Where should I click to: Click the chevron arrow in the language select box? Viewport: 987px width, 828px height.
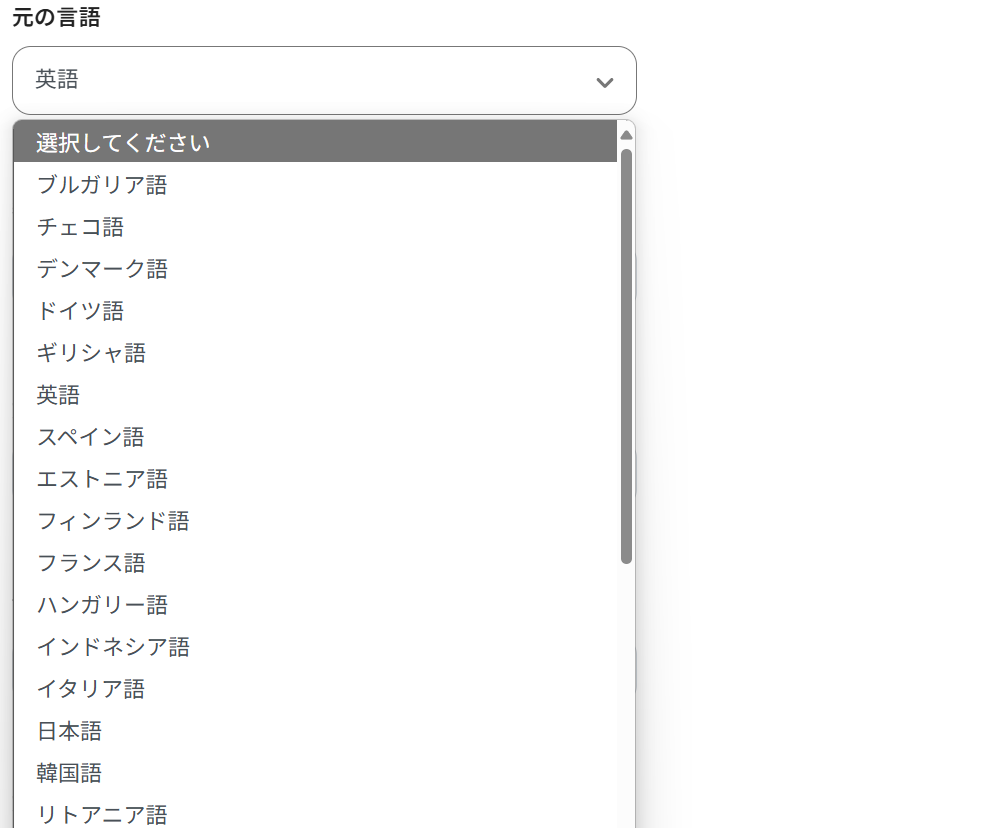click(605, 82)
